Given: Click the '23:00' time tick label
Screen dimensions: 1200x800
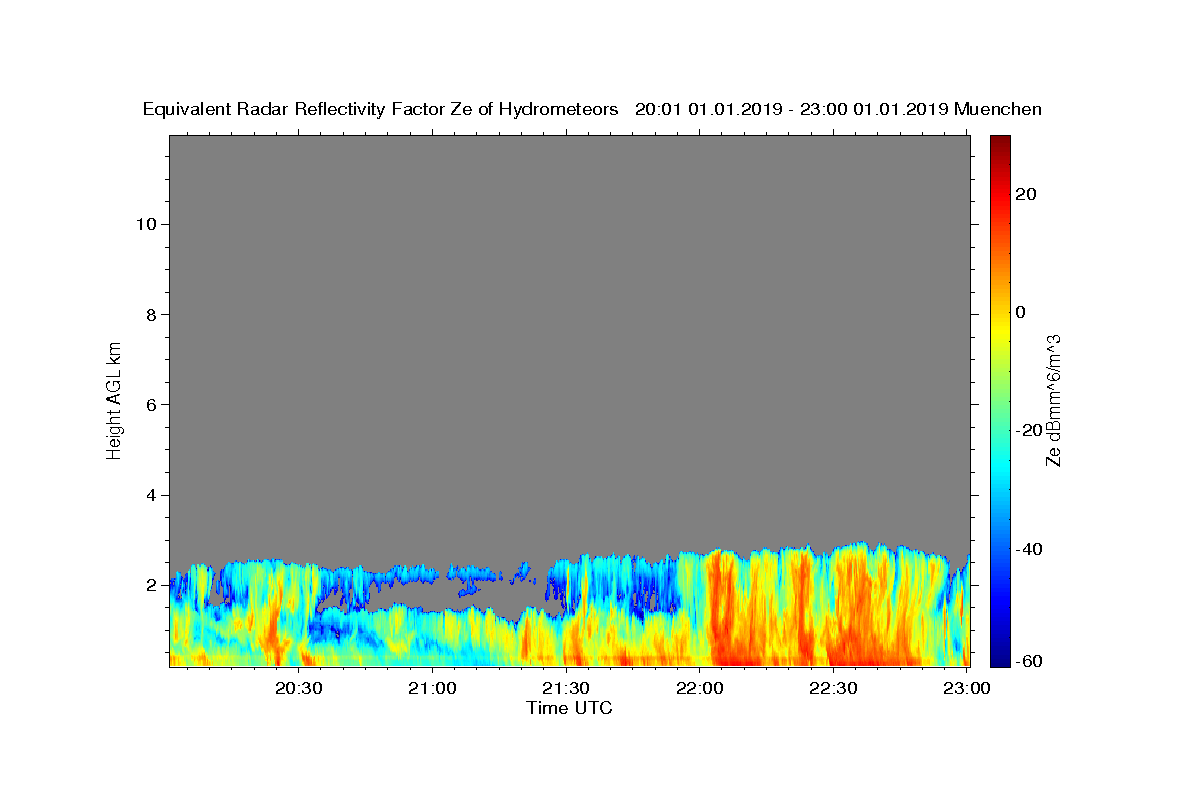Looking at the screenshot, I should point(967,688).
